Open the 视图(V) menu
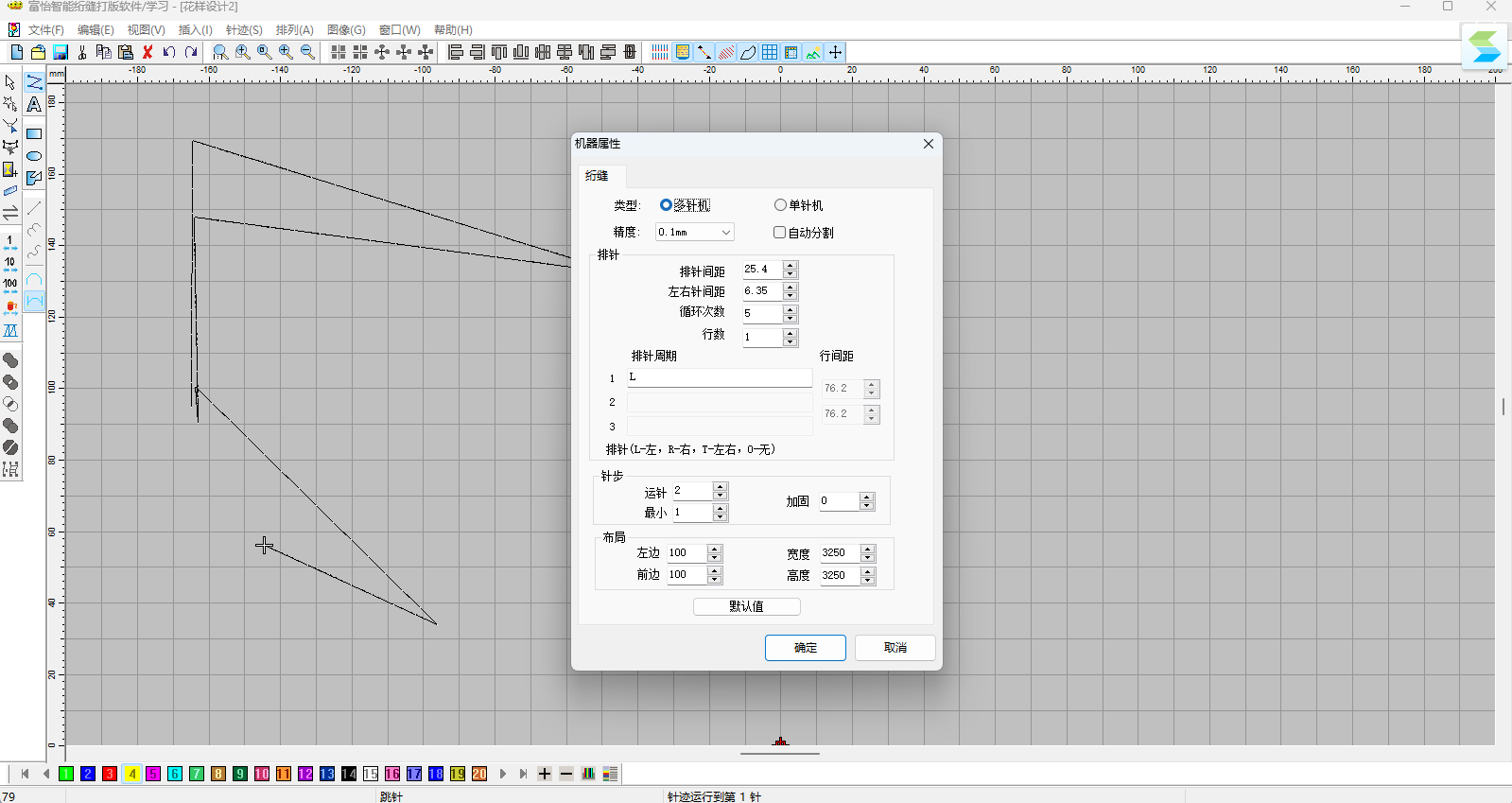Screen dimensions: 1512x803 pyautogui.click(x=146, y=30)
